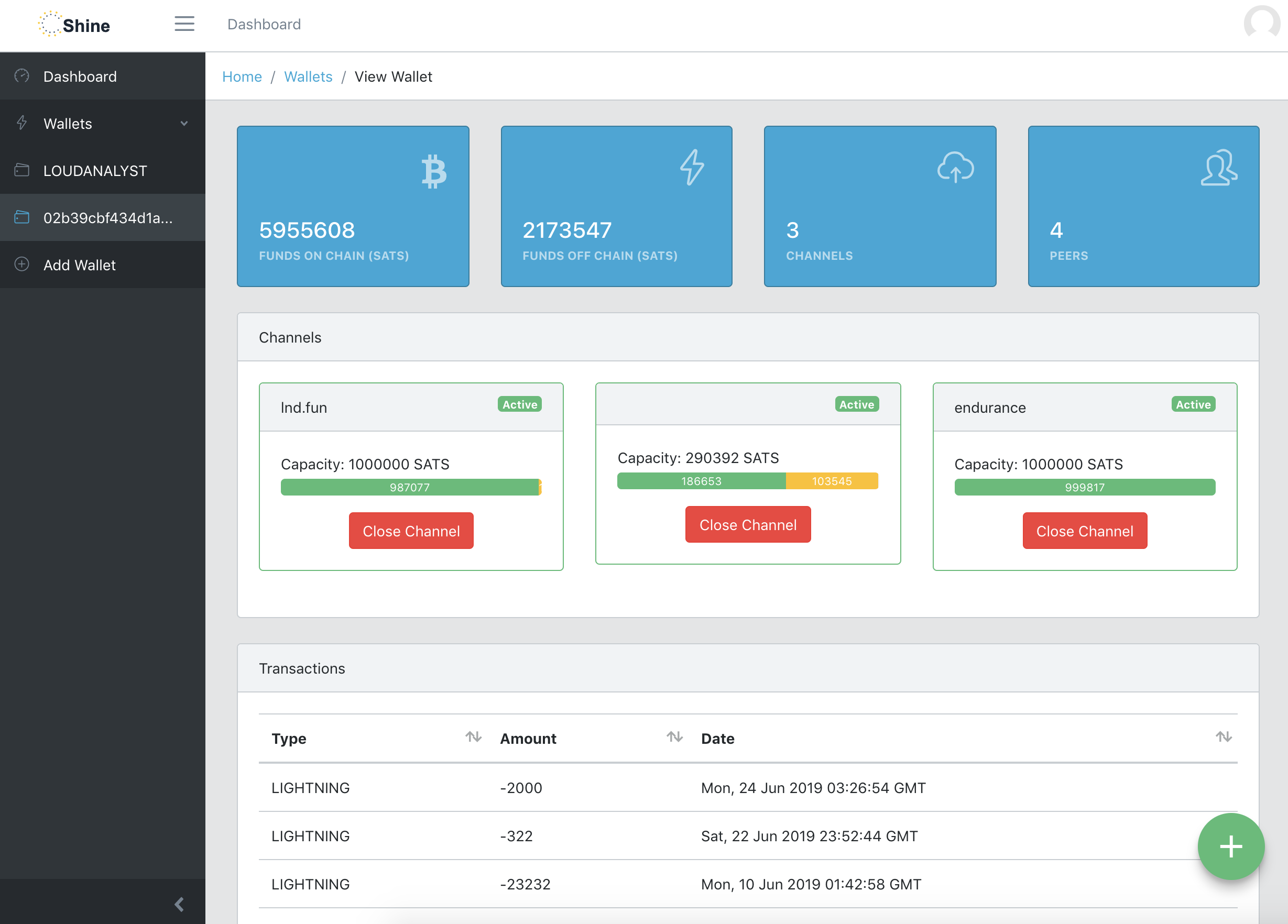Select the LOUDANALYST wallet in sidebar

pos(94,170)
